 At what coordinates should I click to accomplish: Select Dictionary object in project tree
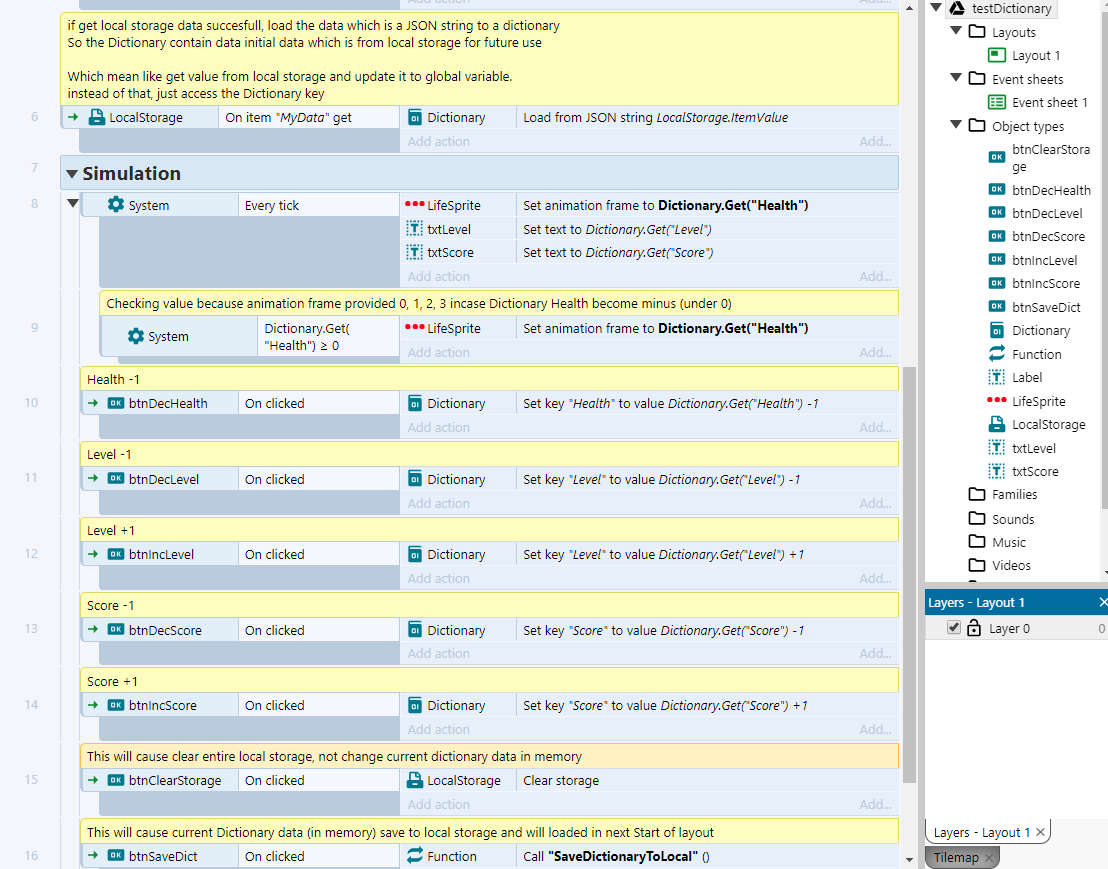click(x=1041, y=331)
